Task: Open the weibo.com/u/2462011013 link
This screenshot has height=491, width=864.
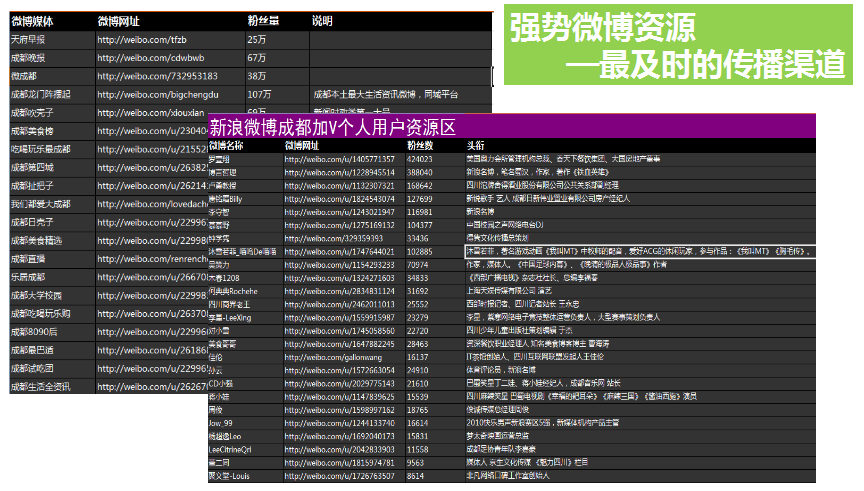Action: click(339, 304)
